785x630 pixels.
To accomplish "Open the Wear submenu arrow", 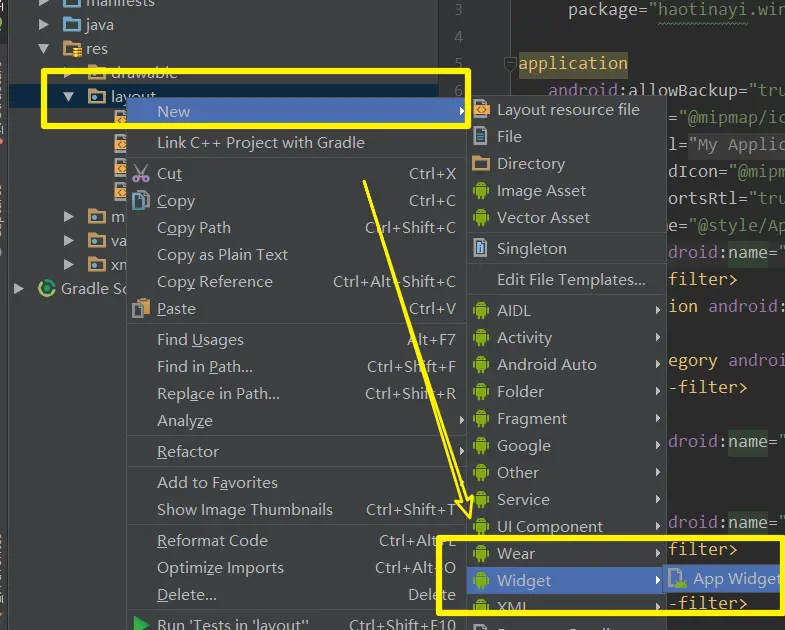I will pos(657,553).
